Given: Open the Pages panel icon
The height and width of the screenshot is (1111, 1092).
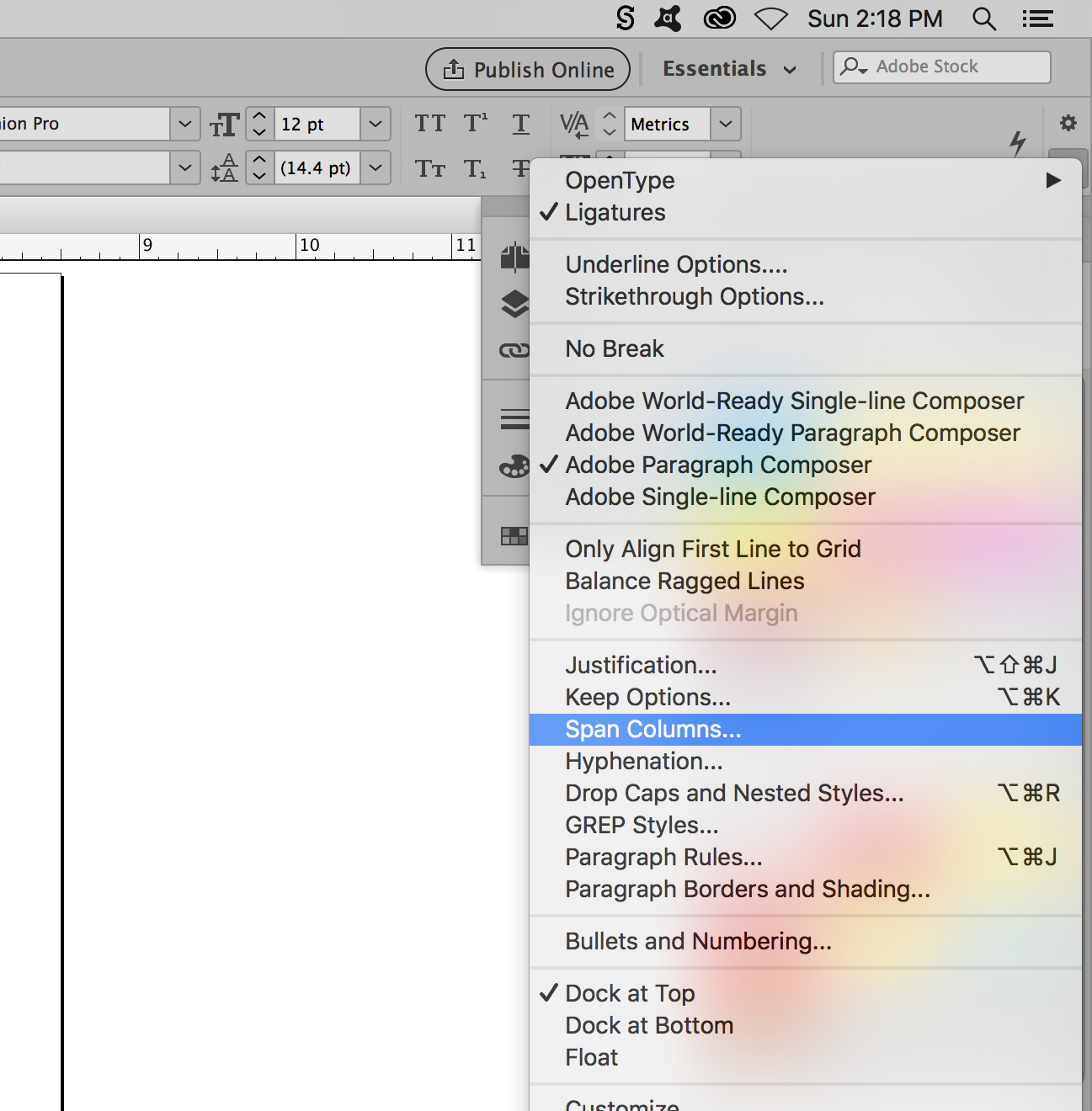Looking at the screenshot, I should click(x=514, y=257).
